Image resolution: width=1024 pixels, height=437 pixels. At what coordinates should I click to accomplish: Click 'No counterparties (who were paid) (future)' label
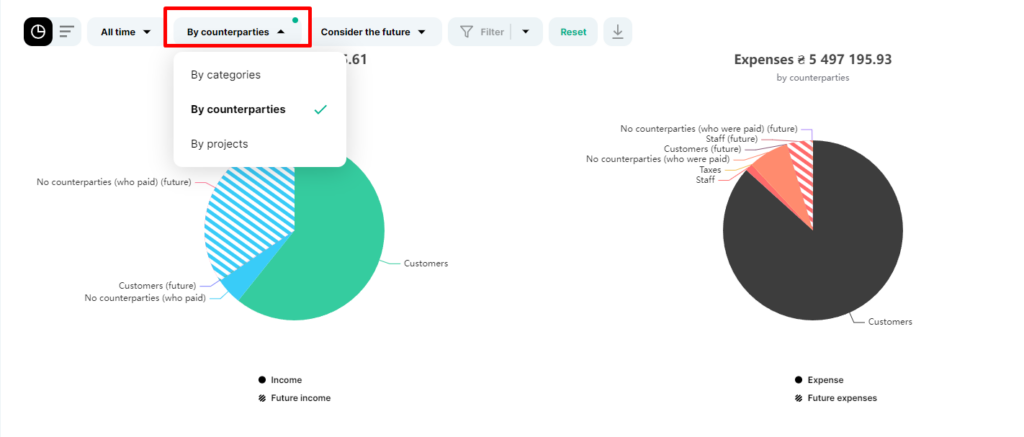(709, 129)
